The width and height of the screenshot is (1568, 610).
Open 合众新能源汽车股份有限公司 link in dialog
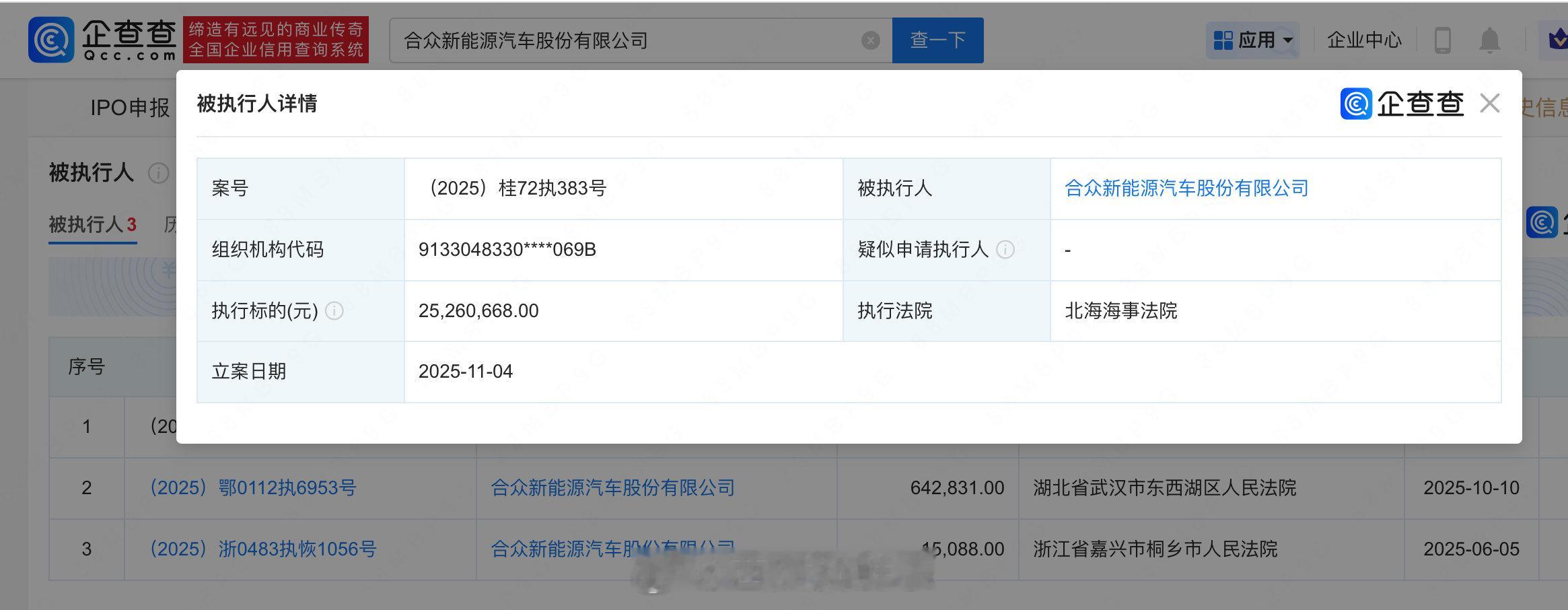tap(1186, 189)
